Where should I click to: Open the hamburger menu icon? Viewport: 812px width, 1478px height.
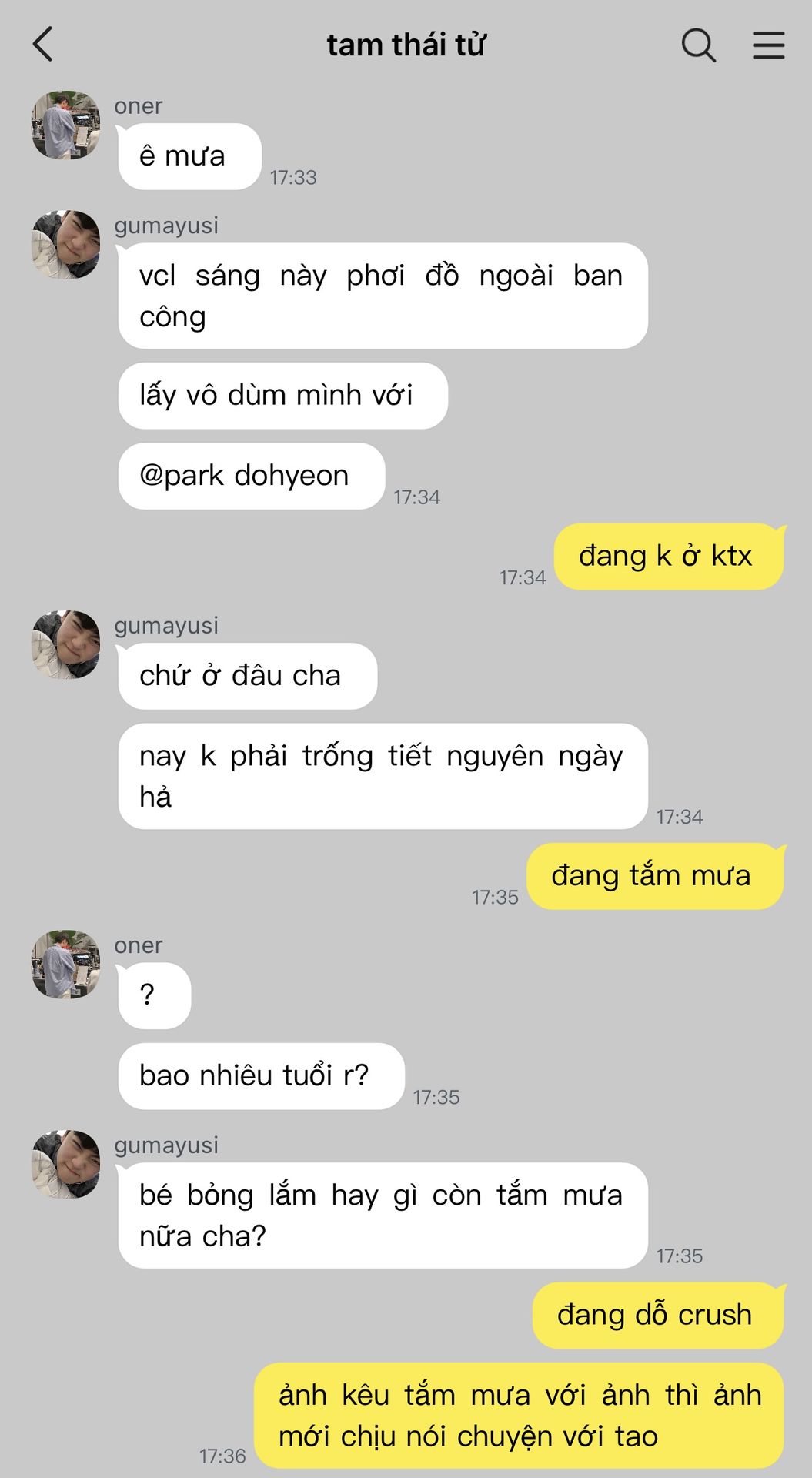click(x=768, y=45)
